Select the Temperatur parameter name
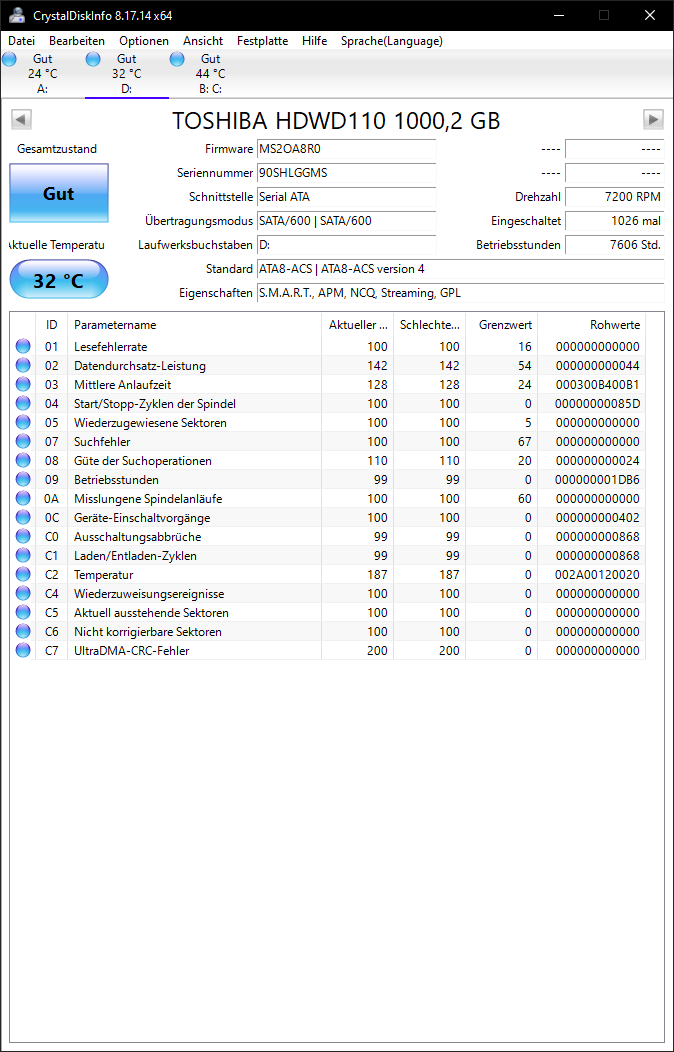The height and width of the screenshot is (1052, 674). coord(103,575)
